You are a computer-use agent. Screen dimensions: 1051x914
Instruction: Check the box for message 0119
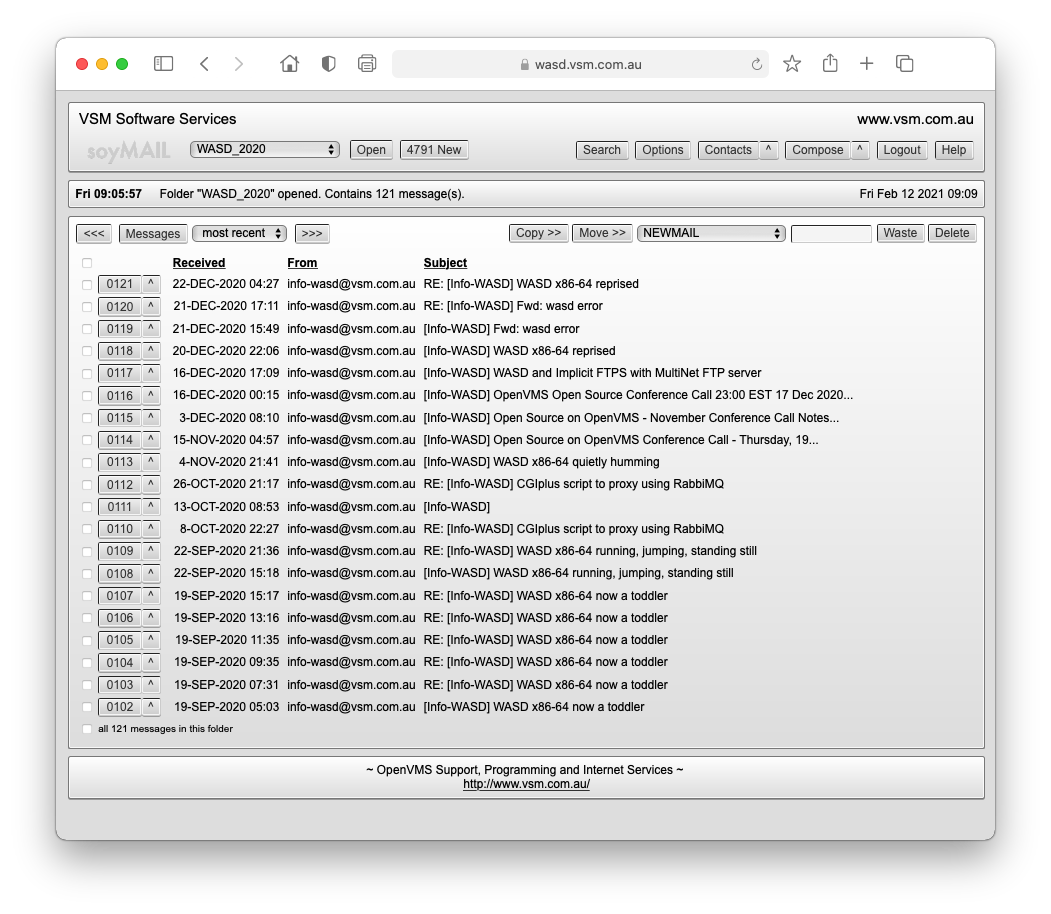click(87, 329)
